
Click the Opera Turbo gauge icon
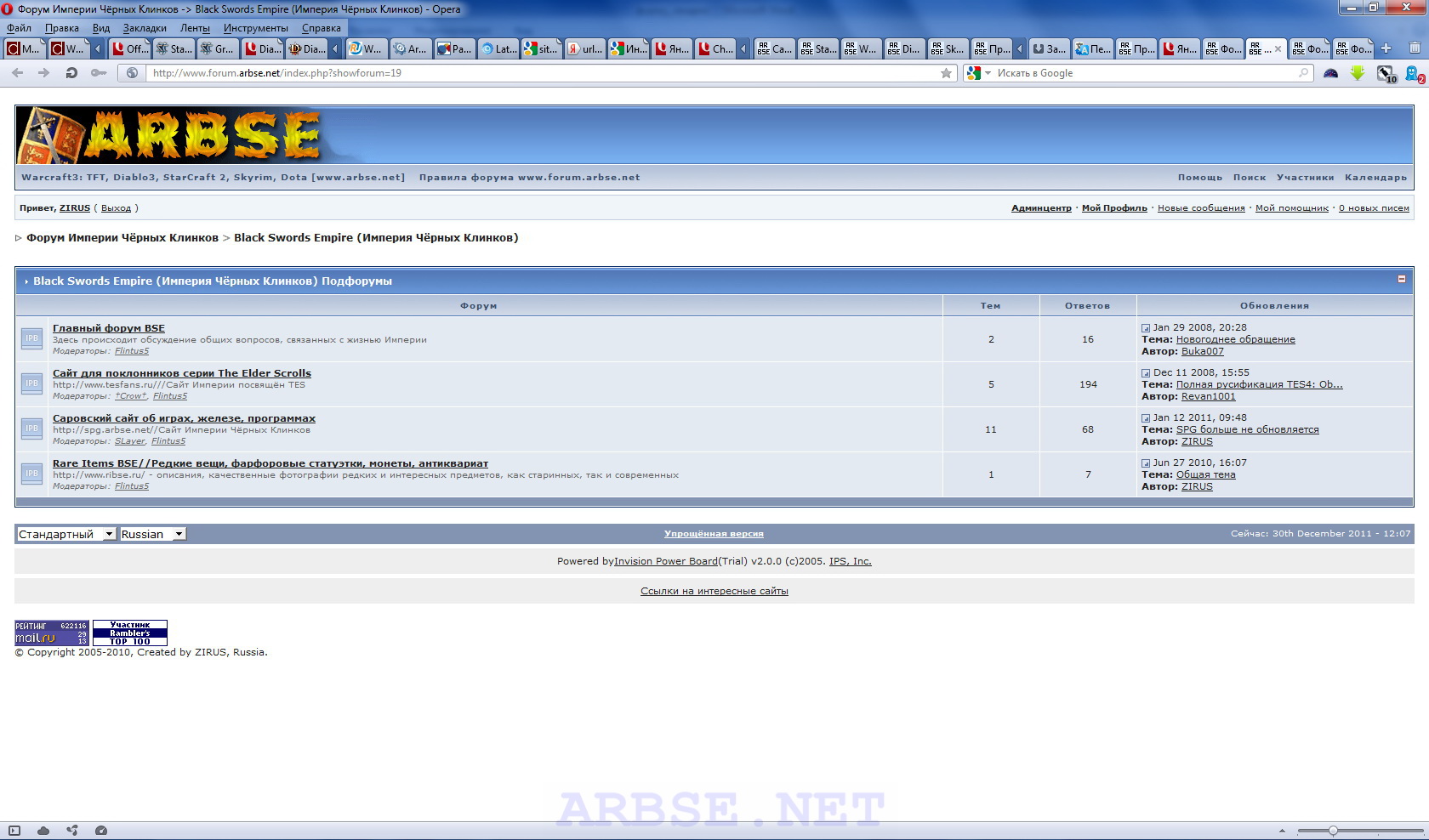point(101,831)
